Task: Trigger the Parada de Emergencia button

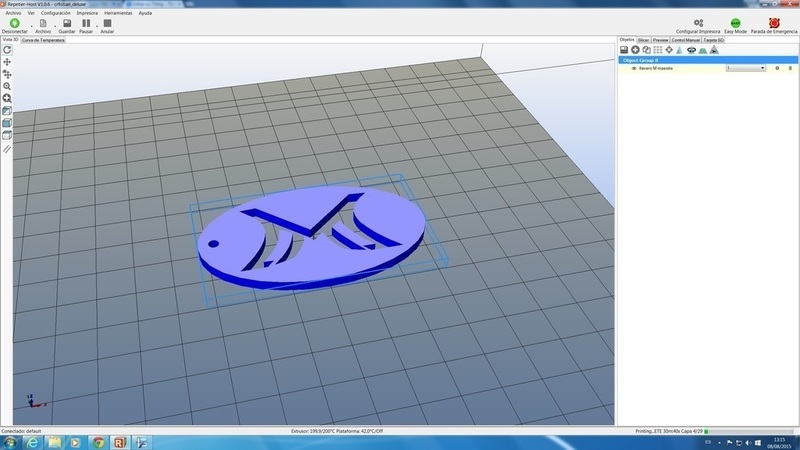Action: pos(774,24)
